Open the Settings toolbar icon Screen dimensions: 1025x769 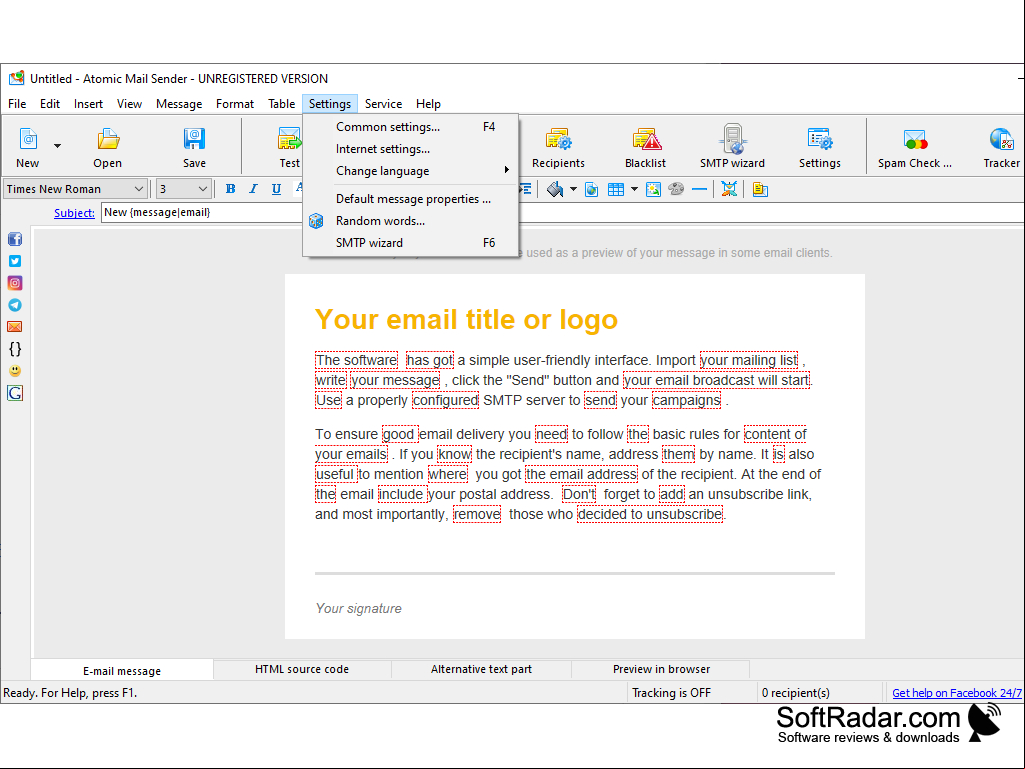(820, 147)
